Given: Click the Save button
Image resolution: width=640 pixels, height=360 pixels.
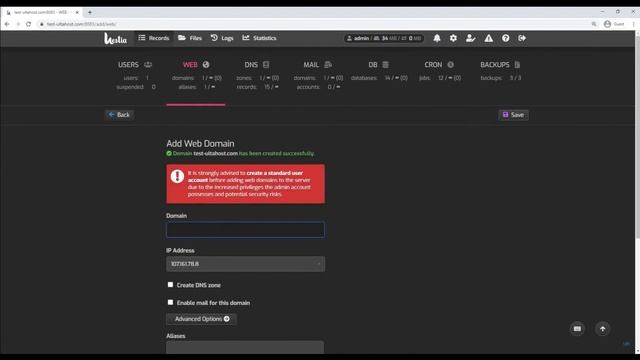Looking at the screenshot, I should click(513, 115).
